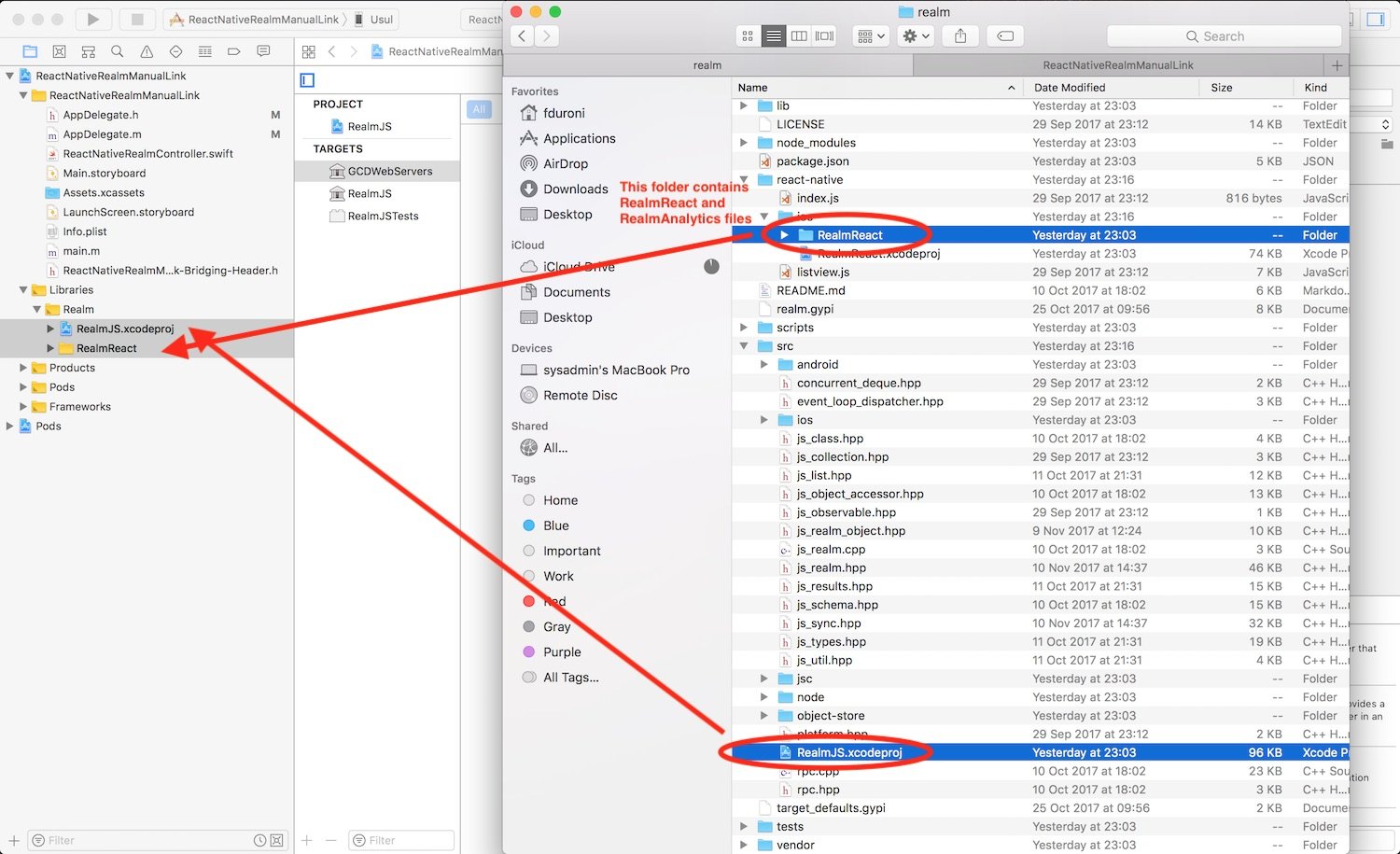Screen dimensions: 1400x854
Task: Open the Finder arrange-by dropdown
Action: [871, 35]
